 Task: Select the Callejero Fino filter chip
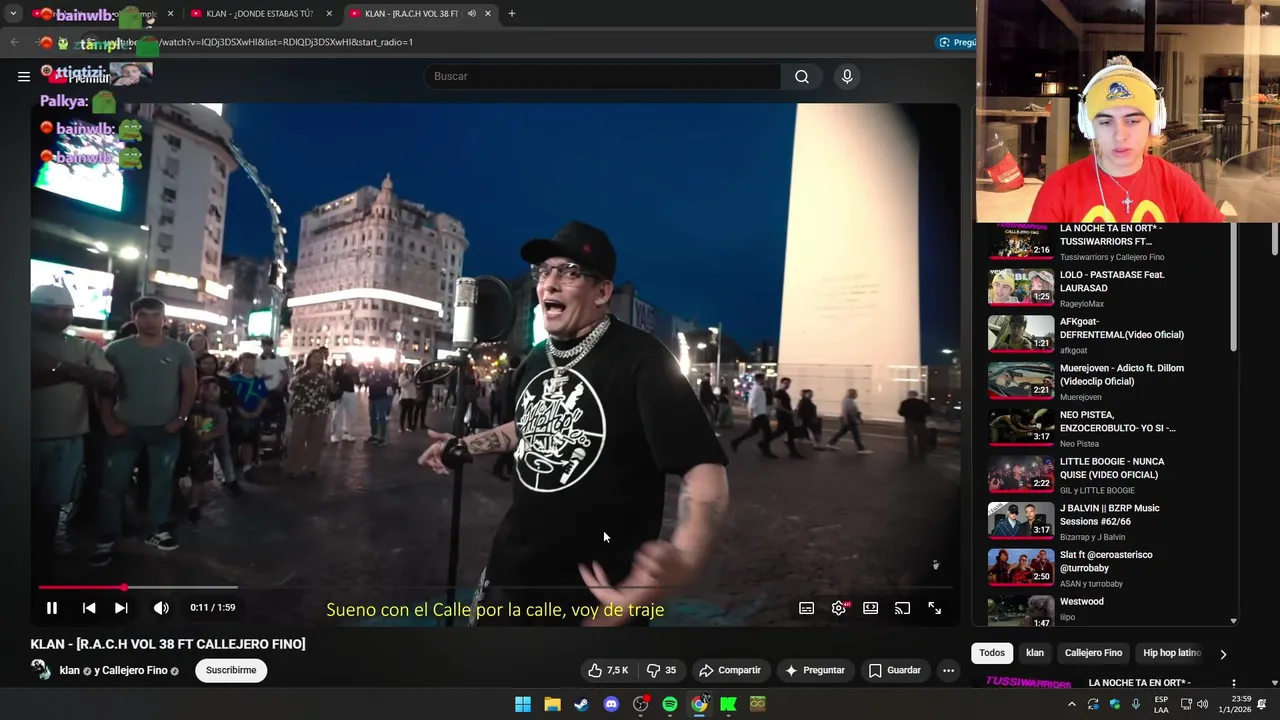pos(1093,653)
